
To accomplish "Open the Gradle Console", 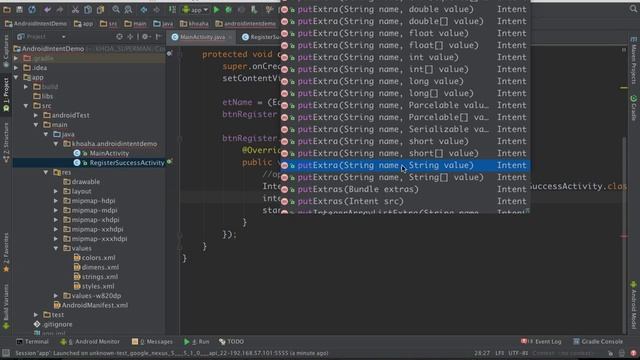I will (598, 341).
